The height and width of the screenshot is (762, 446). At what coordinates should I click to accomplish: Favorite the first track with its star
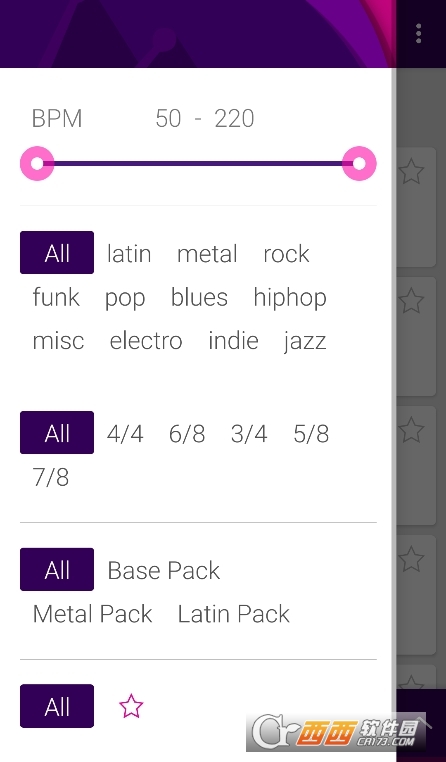(x=412, y=172)
